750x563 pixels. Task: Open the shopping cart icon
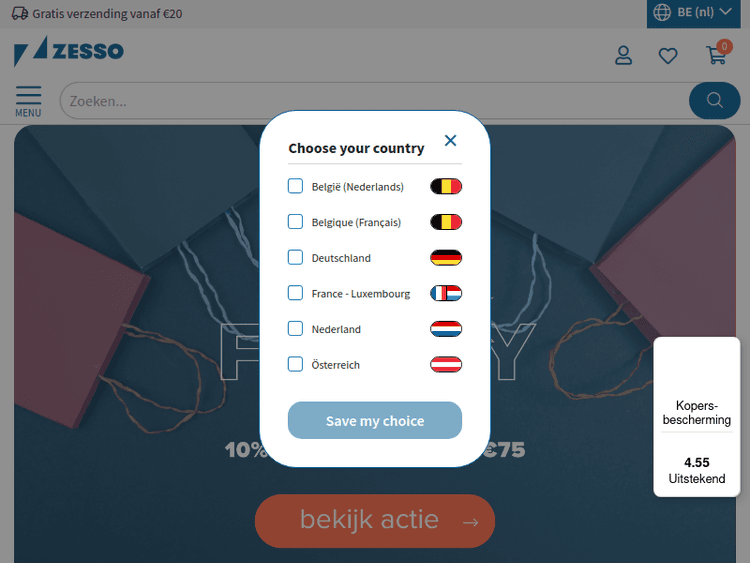(717, 55)
